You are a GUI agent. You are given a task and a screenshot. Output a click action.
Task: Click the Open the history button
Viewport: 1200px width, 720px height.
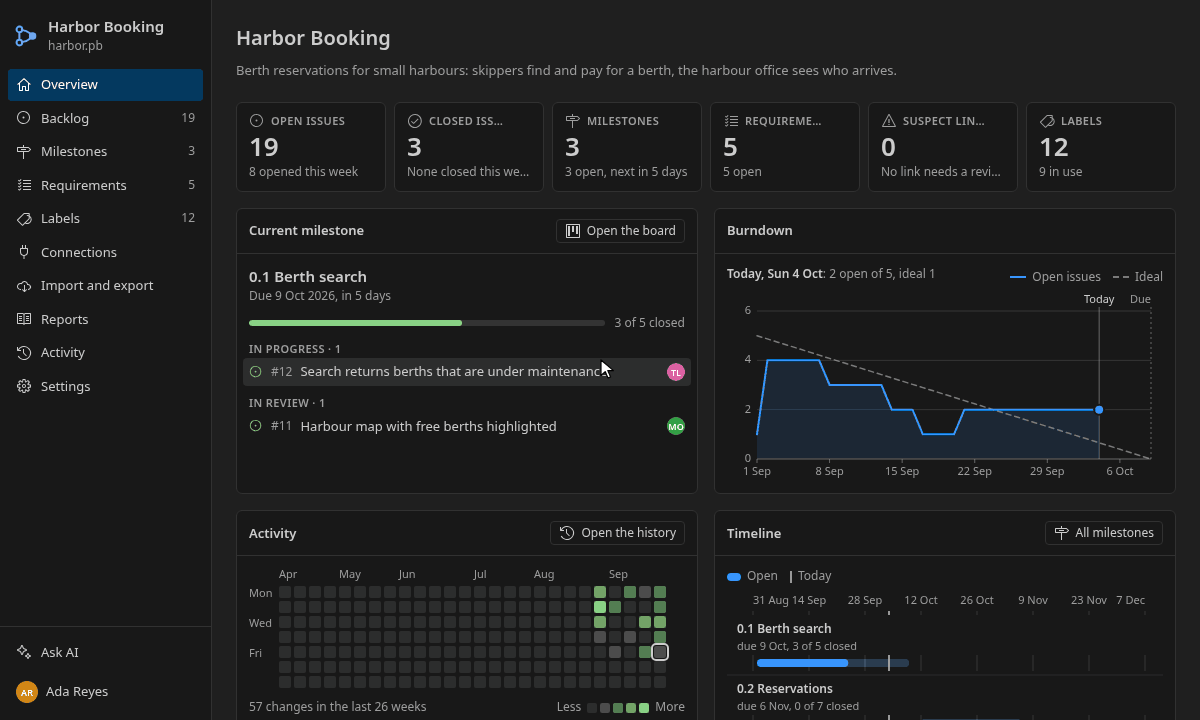pyautogui.click(x=617, y=533)
